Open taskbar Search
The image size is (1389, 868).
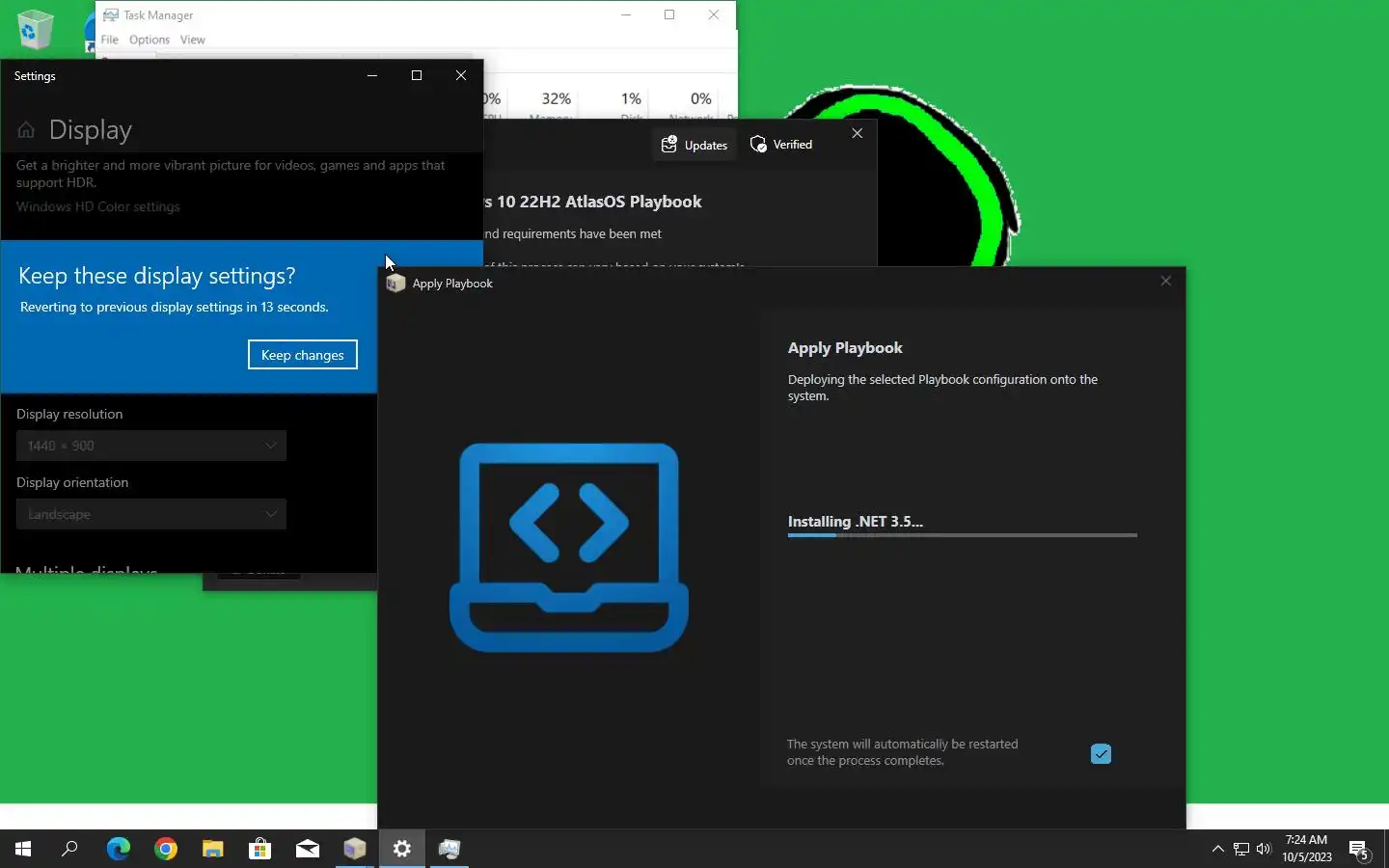pos(69,849)
